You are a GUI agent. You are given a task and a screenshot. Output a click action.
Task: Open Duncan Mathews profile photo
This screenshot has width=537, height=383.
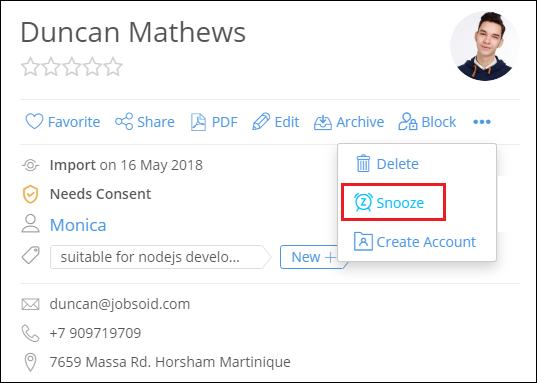pos(485,46)
